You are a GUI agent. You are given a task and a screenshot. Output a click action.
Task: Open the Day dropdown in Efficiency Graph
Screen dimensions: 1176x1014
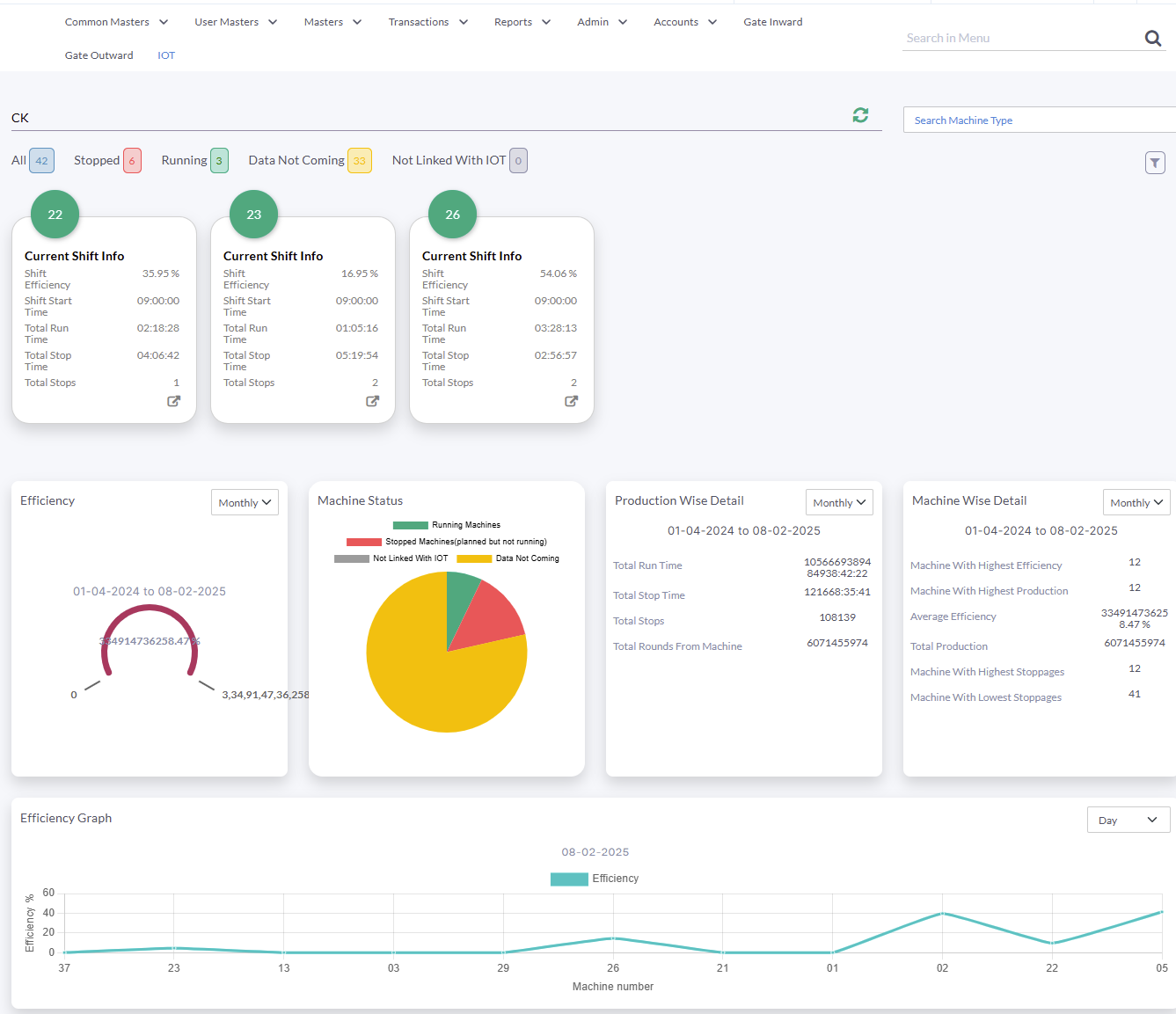[x=1128, y=820]
